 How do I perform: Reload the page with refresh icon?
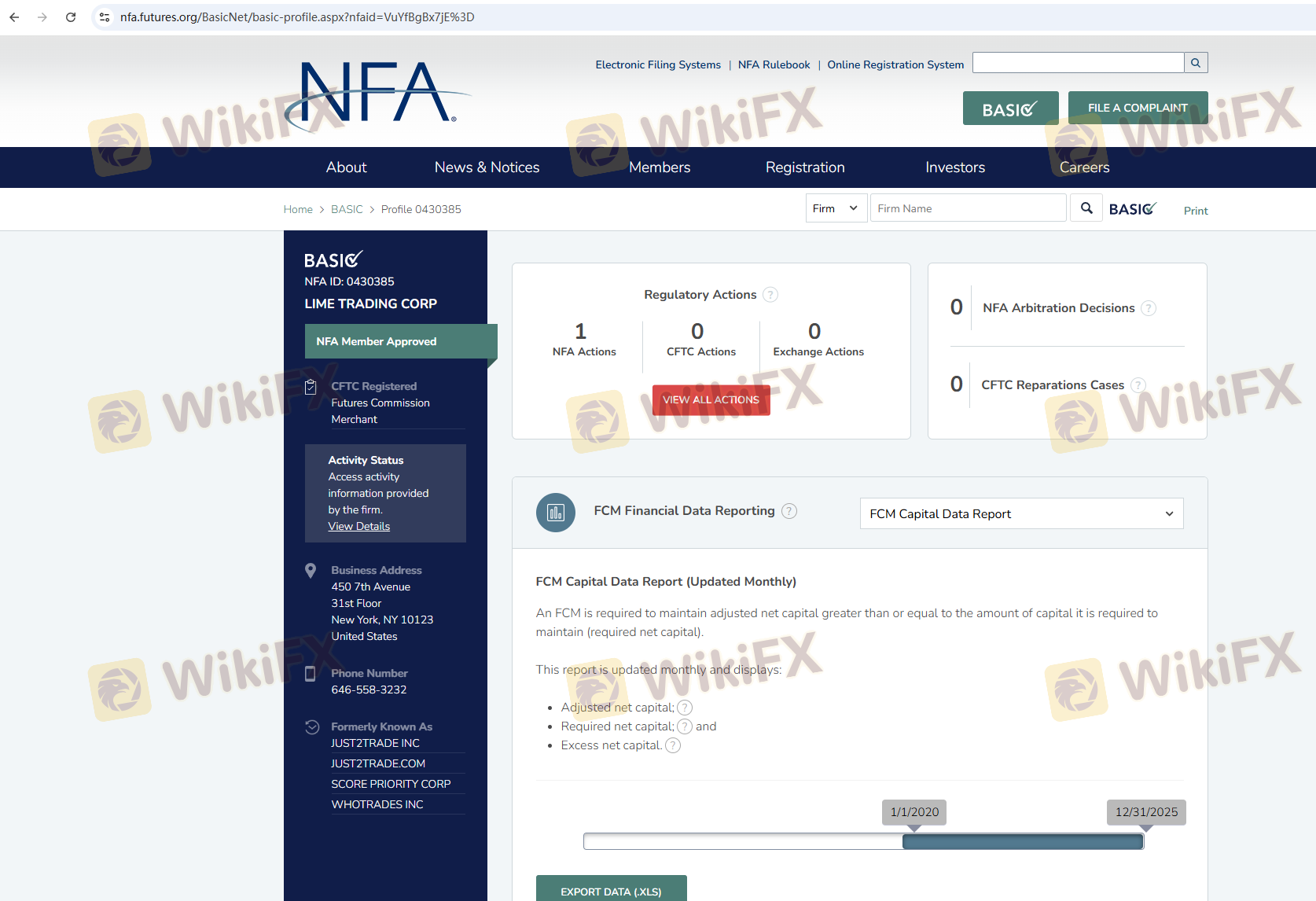click(71, 17)
